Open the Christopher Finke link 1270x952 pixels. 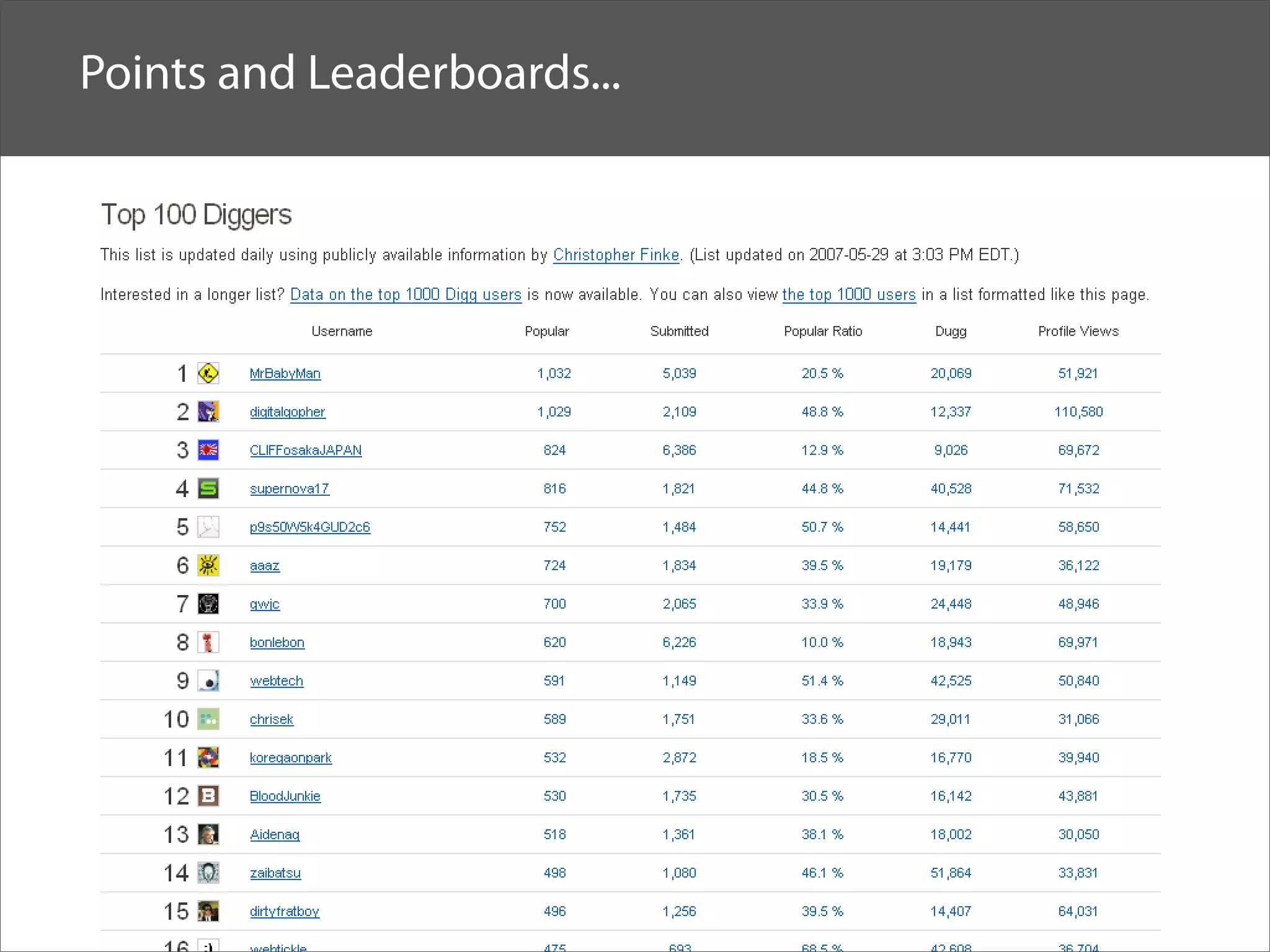(616, 255)
